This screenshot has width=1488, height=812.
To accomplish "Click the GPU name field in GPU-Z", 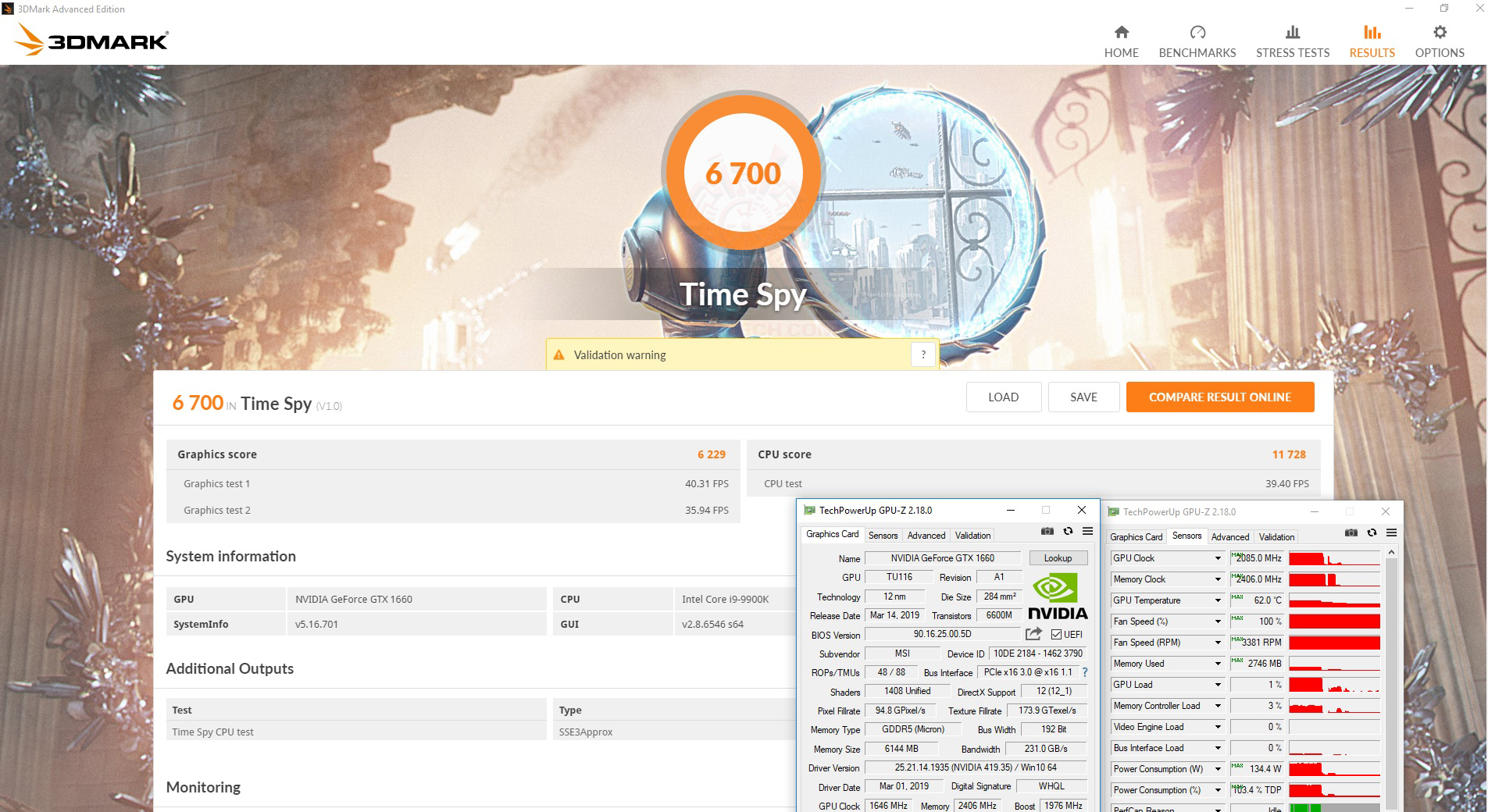I will [942, 558].
